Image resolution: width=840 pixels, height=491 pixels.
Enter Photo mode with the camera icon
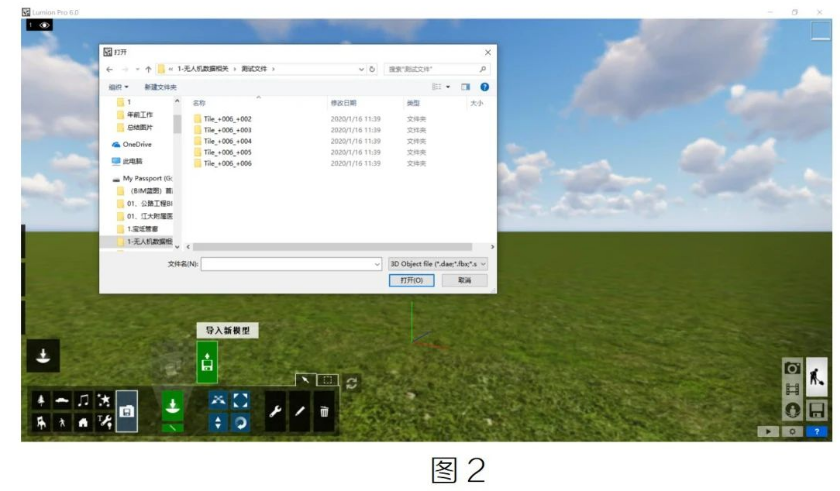[792, 368]
